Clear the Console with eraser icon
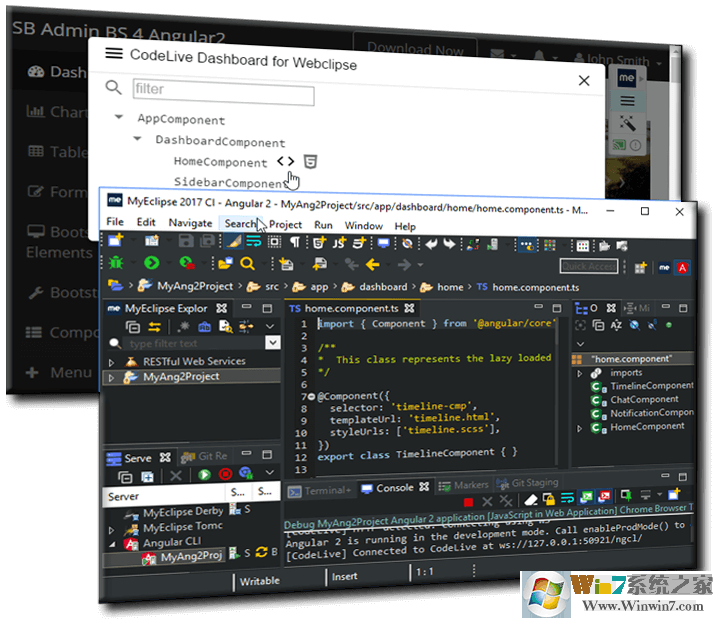 coord(530,499)
